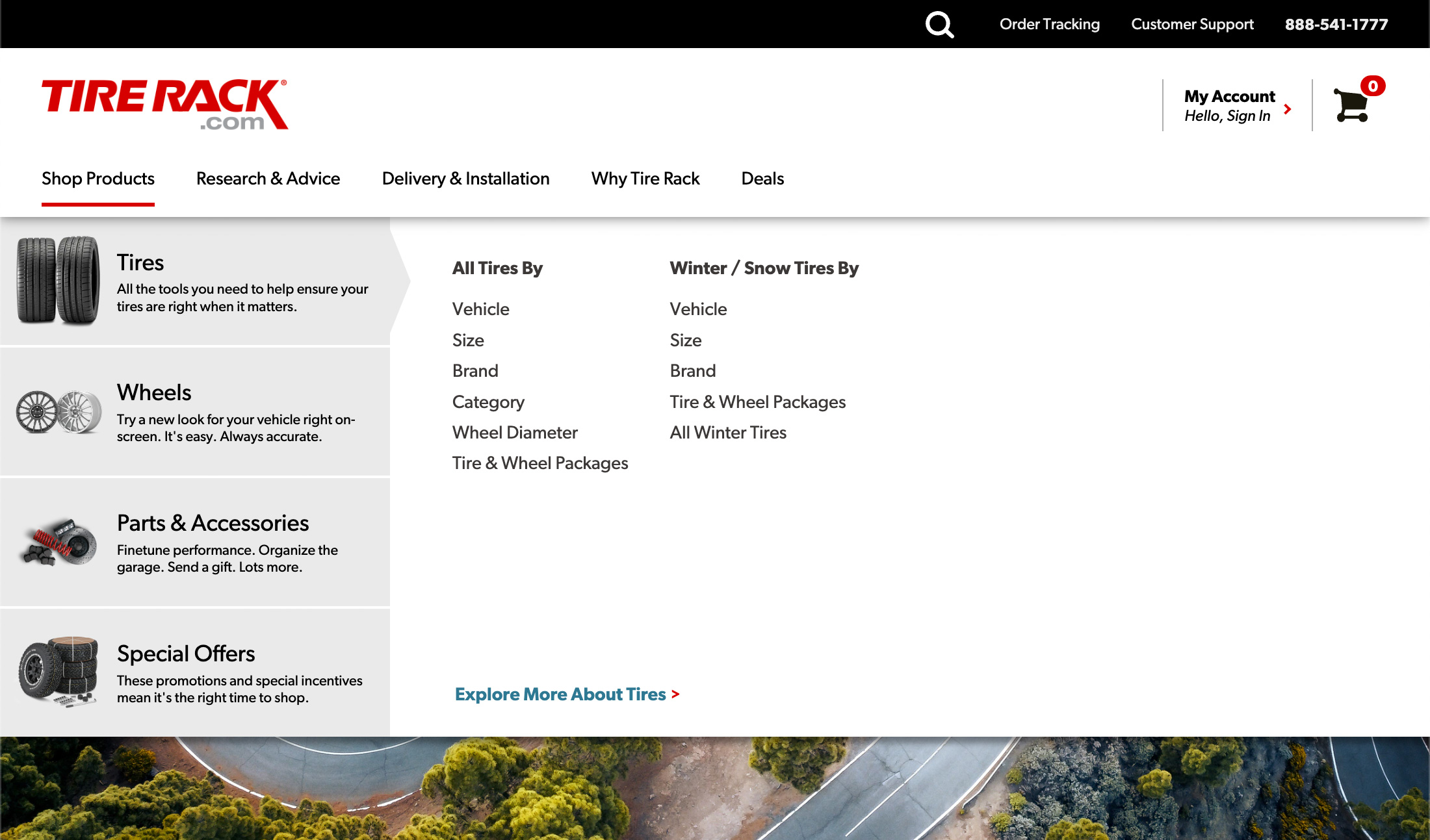Click Tire & Wheel Packages under Winter tires
The image size is (1430, 840).
tap(757, 402)
